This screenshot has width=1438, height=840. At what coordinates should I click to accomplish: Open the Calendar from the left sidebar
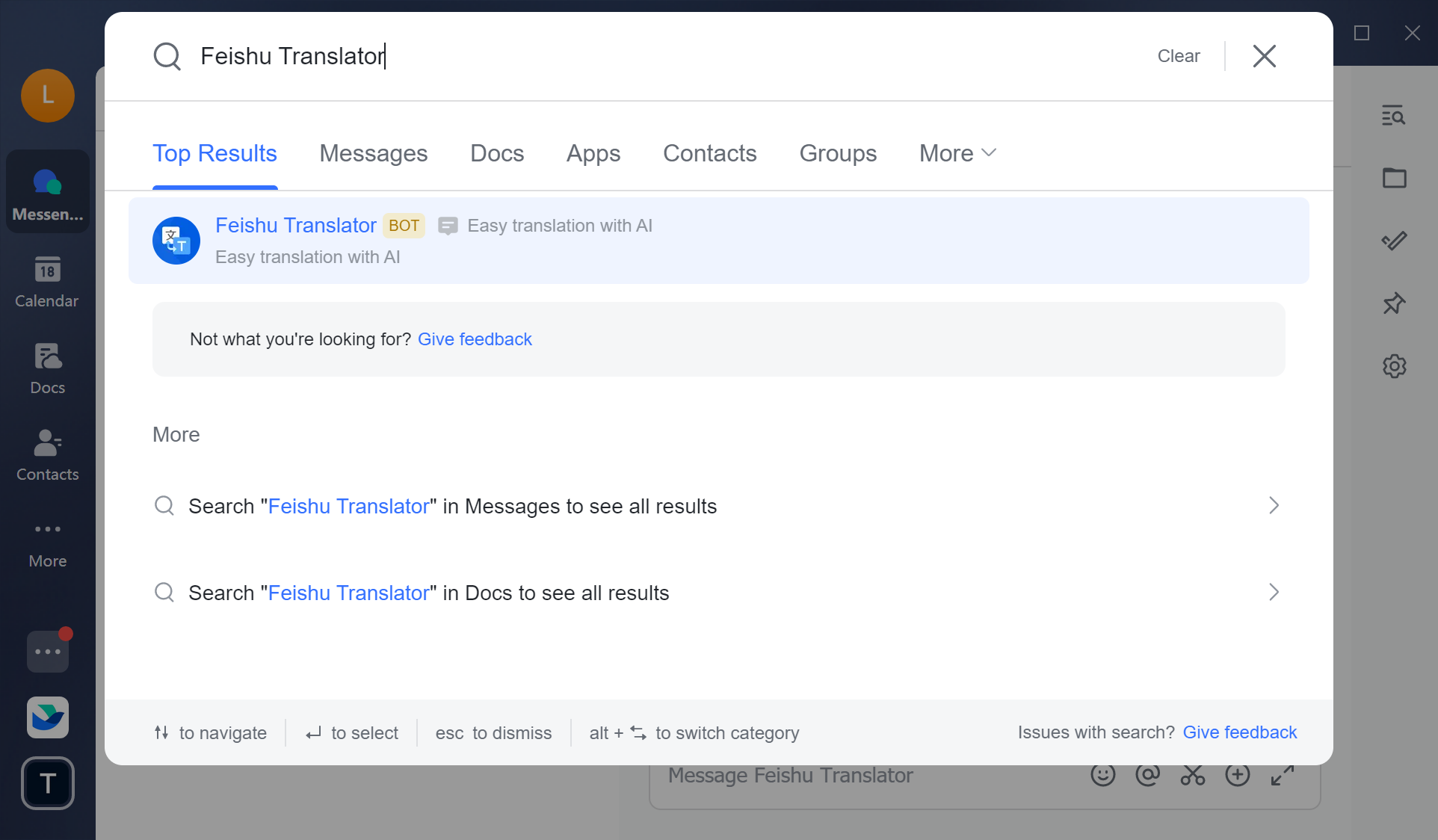47,282
